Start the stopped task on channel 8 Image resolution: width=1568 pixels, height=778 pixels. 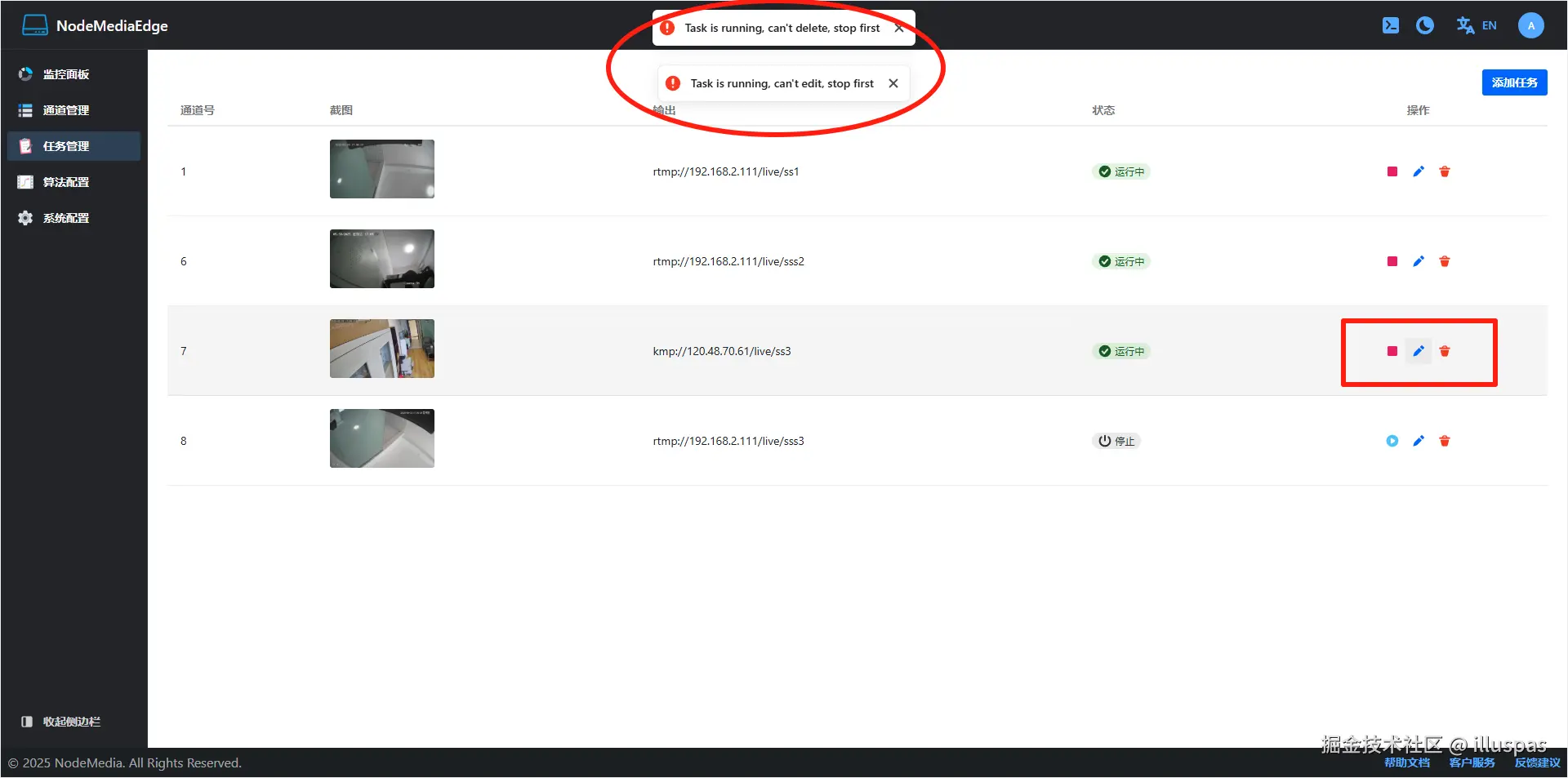(x=1392, y=441)
